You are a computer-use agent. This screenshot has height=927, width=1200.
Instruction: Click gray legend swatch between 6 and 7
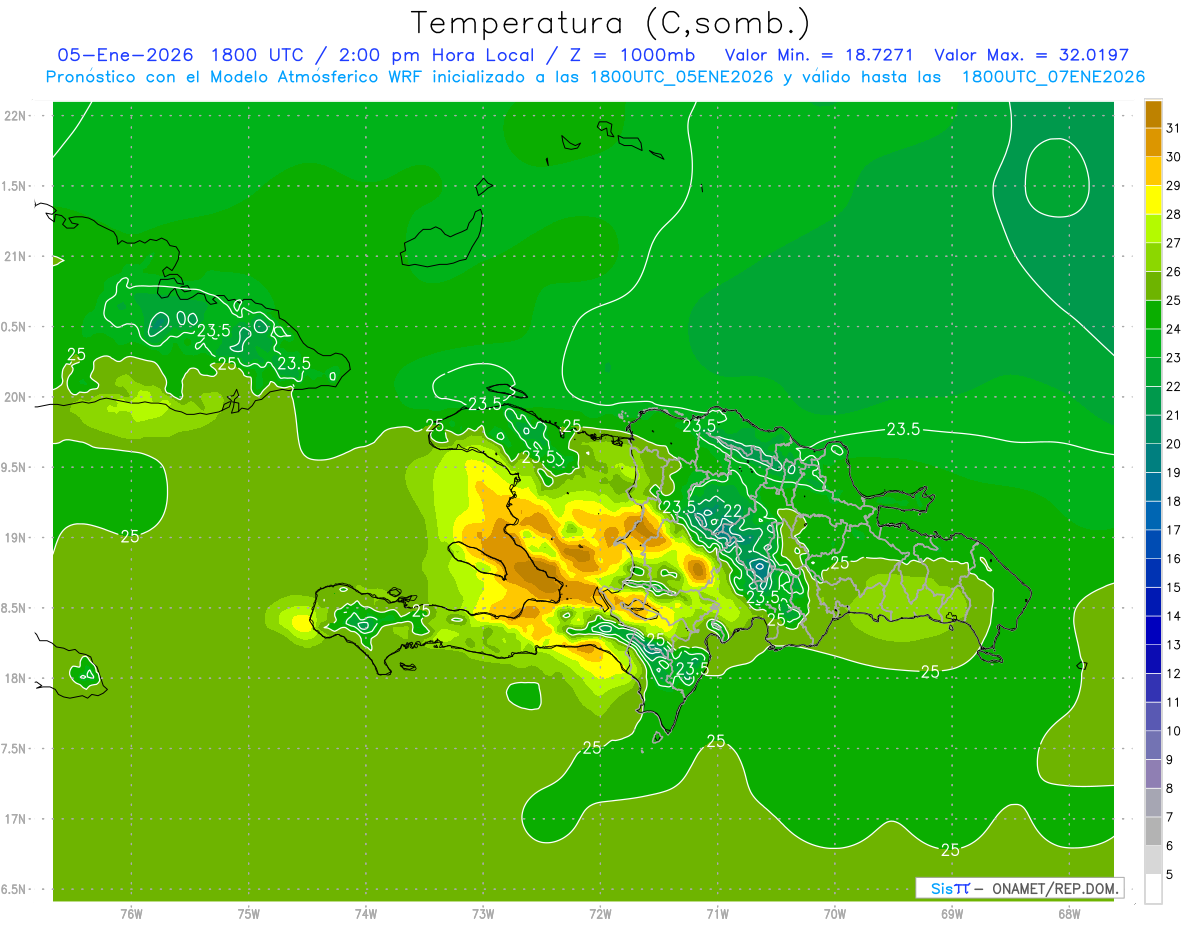click(1153, 832)
